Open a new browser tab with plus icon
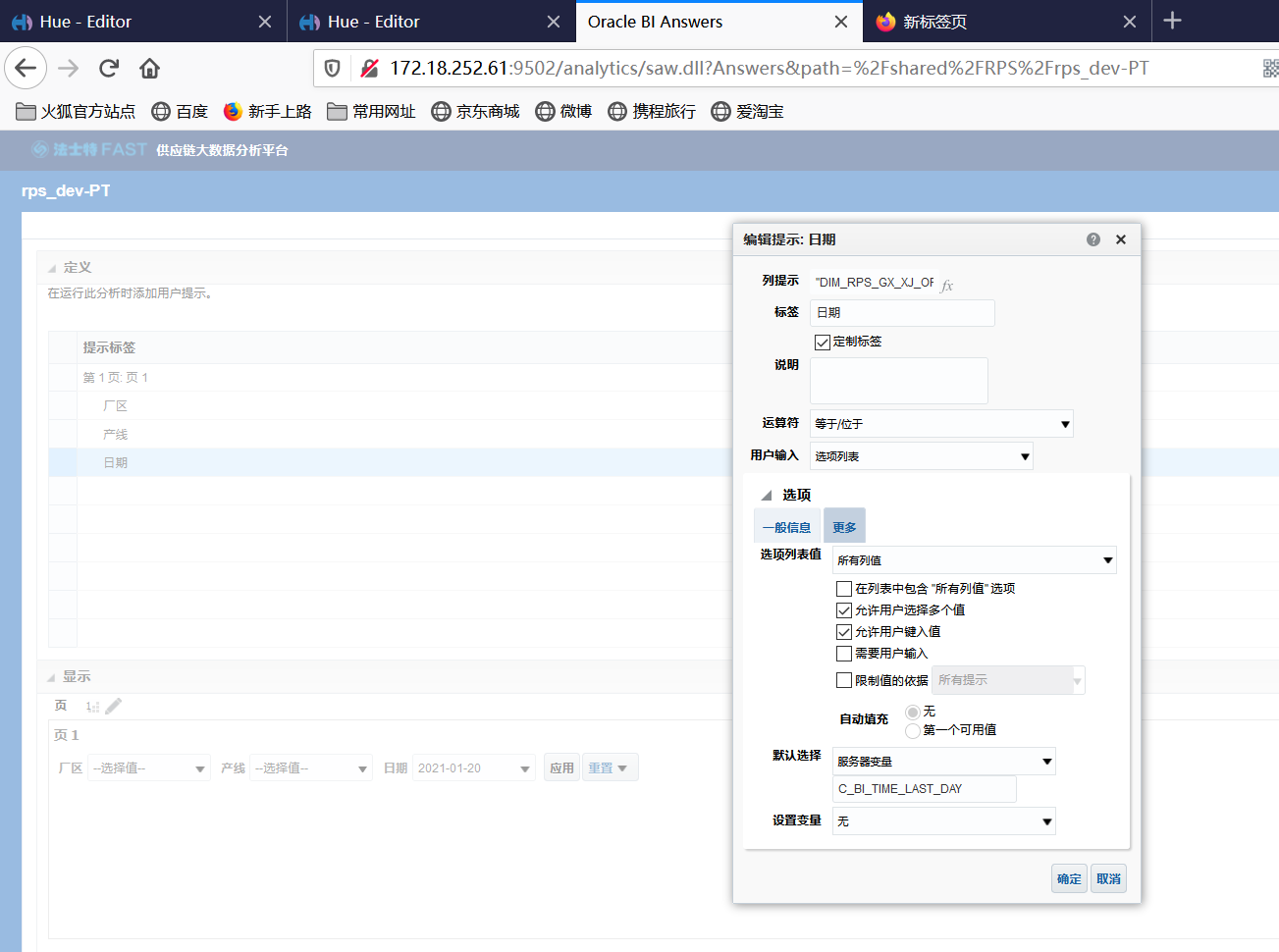This screenshot has width=1279, height=952. [x=1172, y=21]
